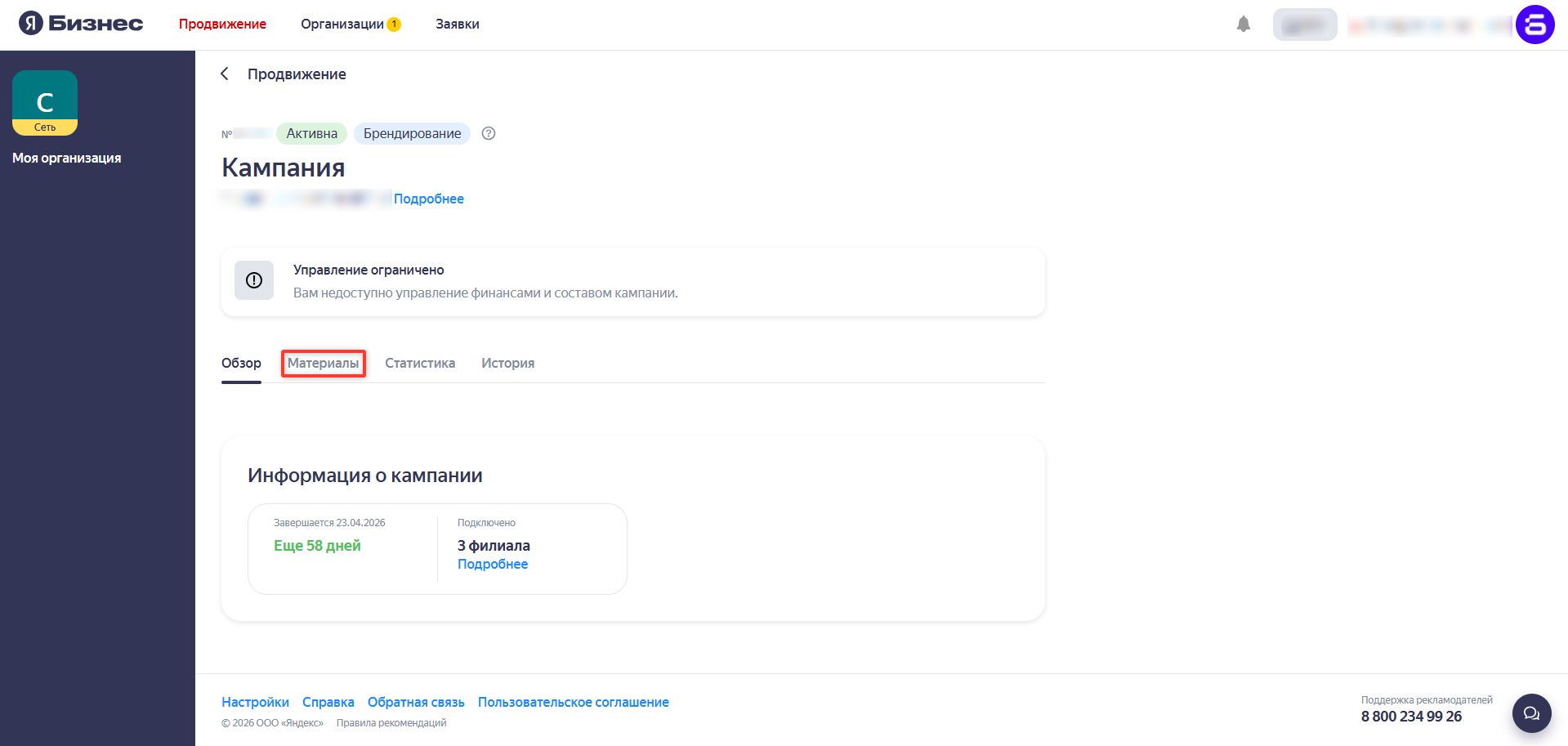Click Подробнее under 3 филиала
The height and width of the screenshot is (746, 1568).
click(x=492, y=565)
